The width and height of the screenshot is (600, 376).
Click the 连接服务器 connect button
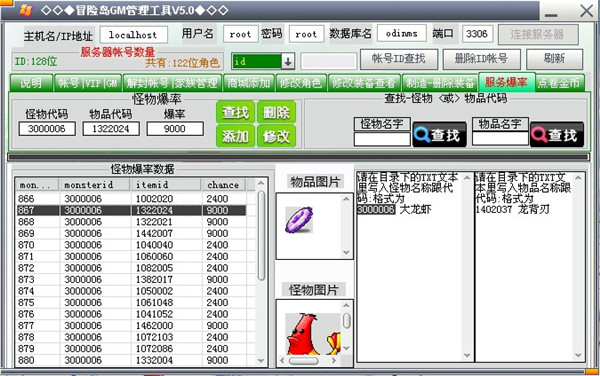538,34
